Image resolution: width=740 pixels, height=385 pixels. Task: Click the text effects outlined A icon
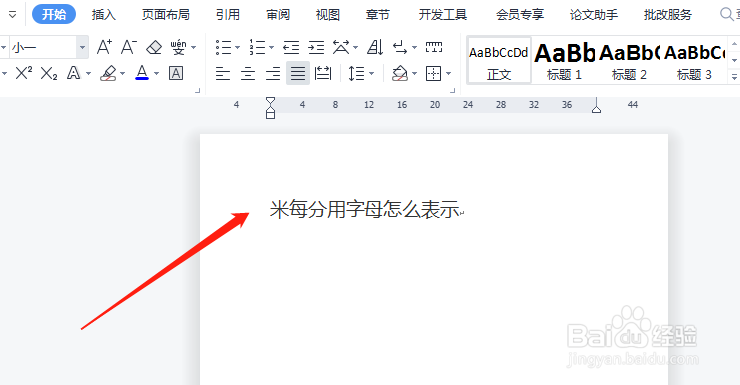(x=74, y=73)
